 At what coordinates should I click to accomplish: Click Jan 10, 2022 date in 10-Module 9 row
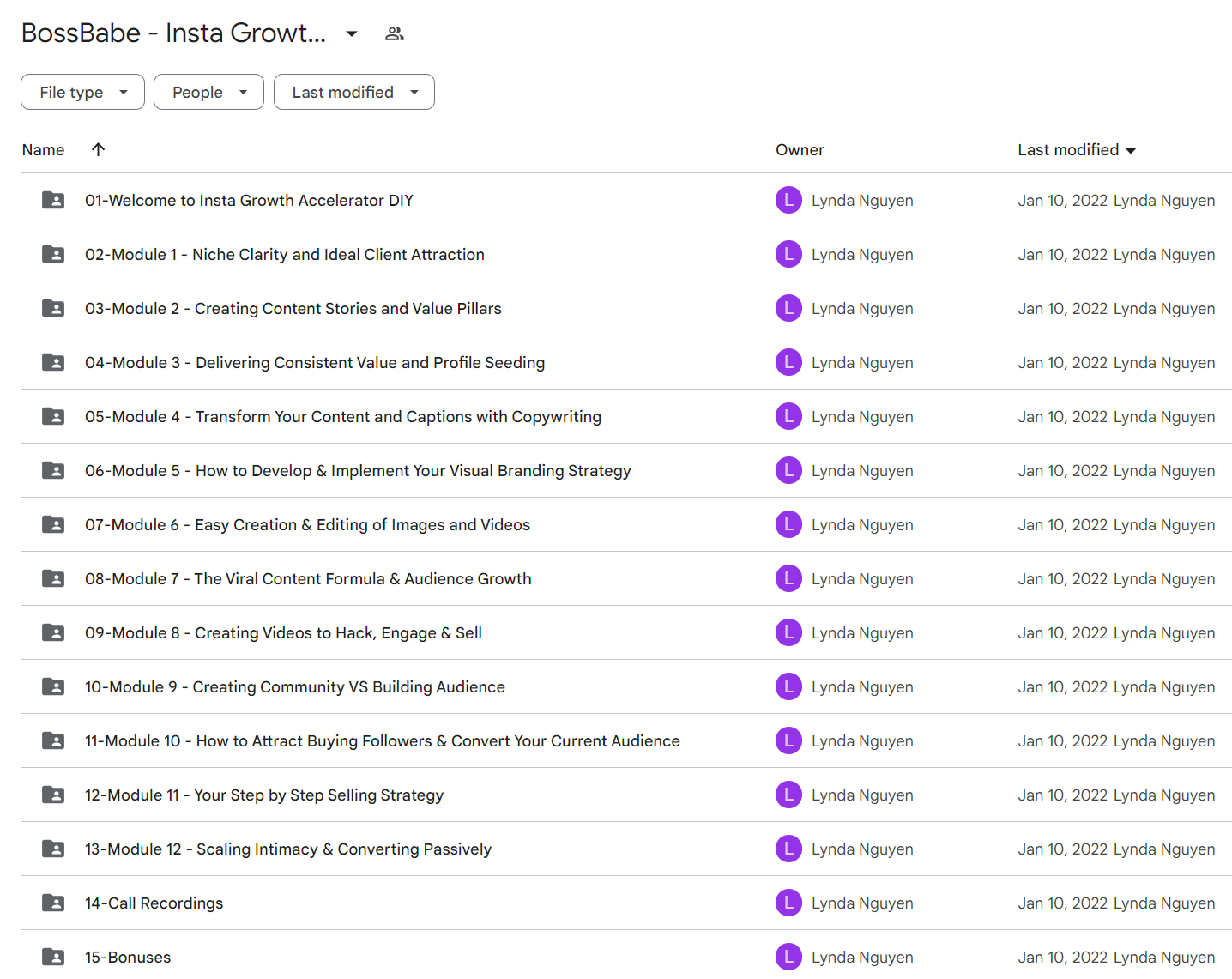[1062, 686]
